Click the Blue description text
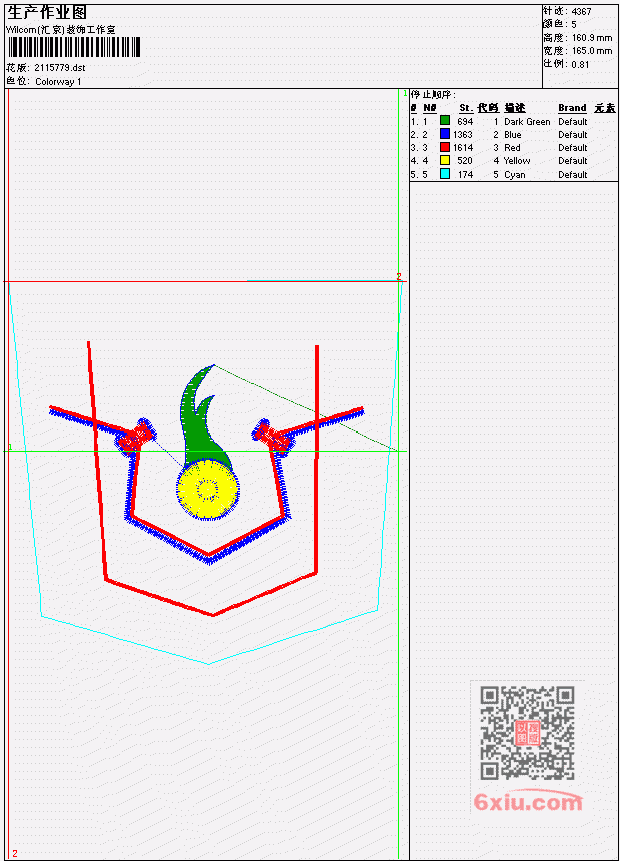The width and height of the screenshot is (620, 861). 513,135
